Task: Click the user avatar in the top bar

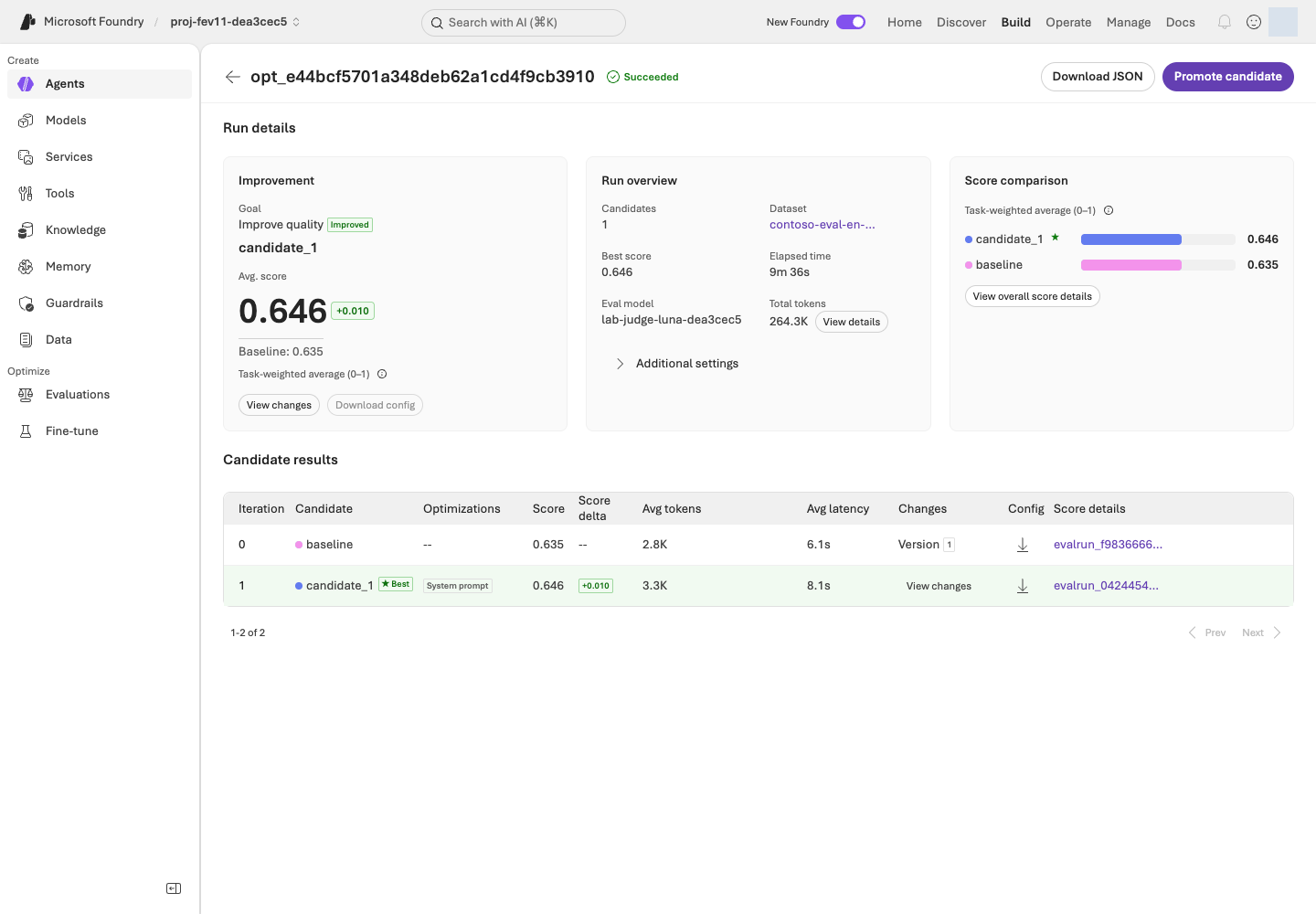Action: [x=1283, y=22]
